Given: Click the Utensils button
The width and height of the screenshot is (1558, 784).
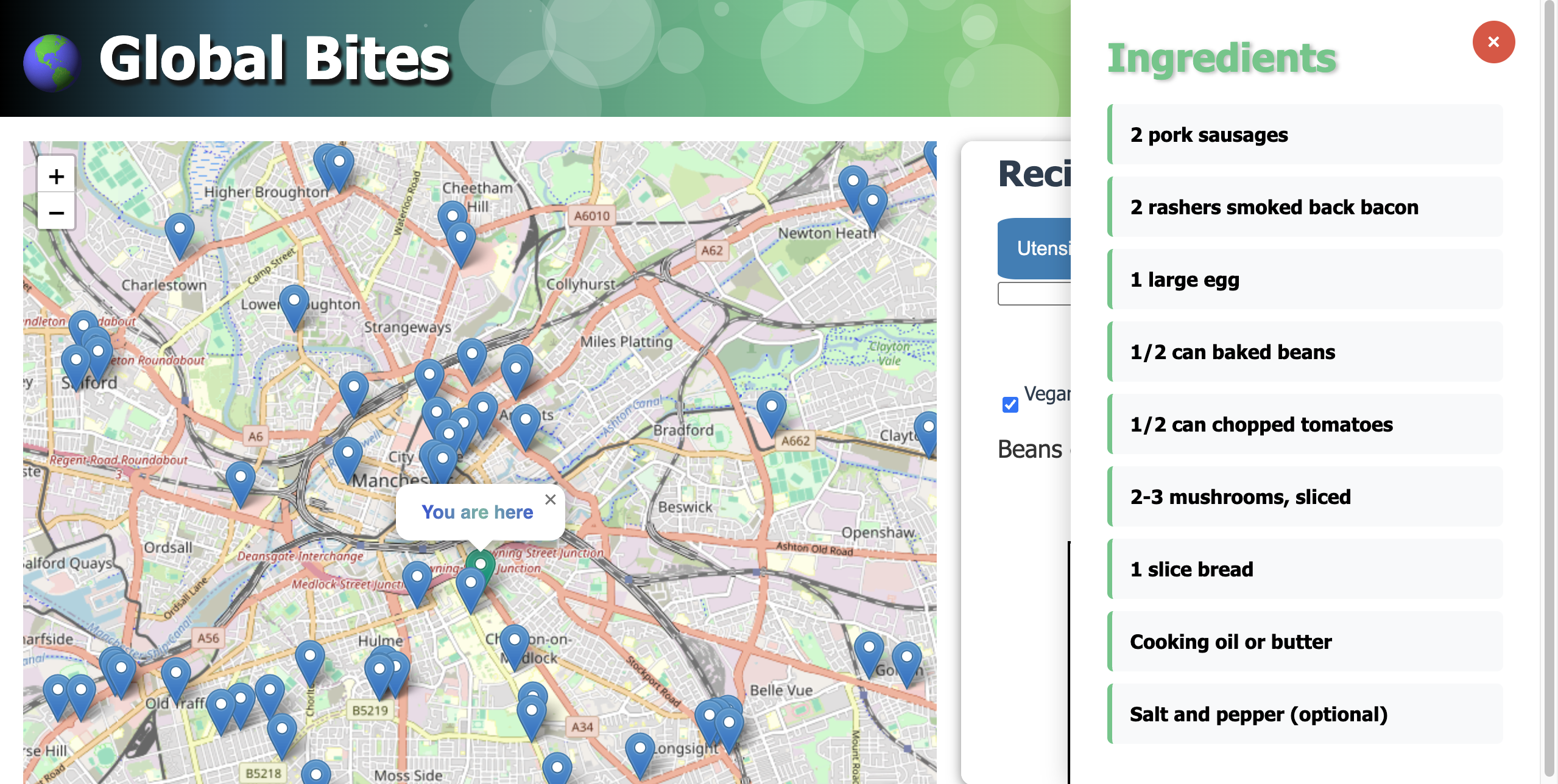Looking at the screenshot, I should point(1035,248).
